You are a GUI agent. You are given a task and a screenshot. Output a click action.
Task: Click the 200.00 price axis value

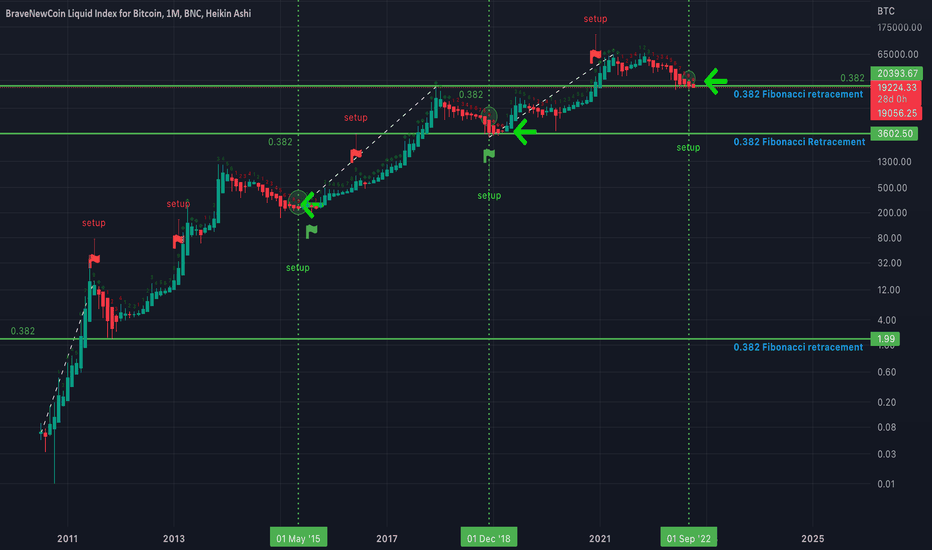click(x=892, y=213)
